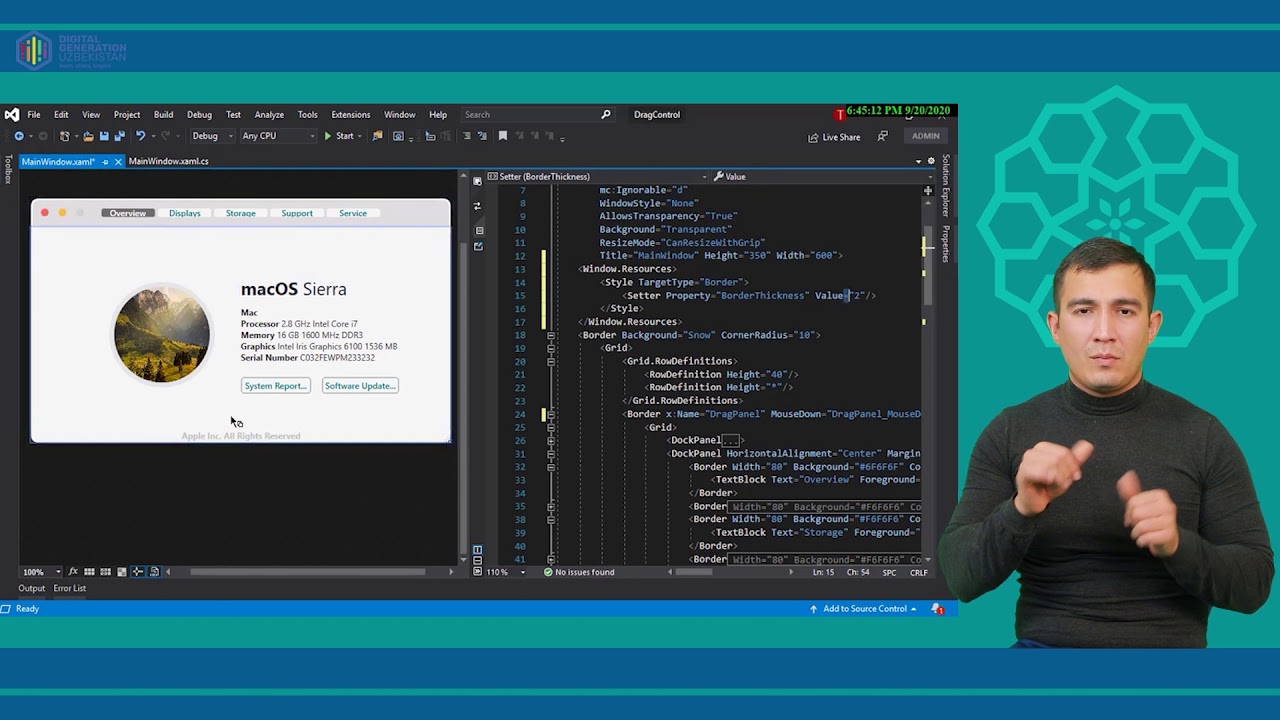Image resolution: width=1280 pixels, height=720 pixels.
Task: Click the SPC indentation indicator
Action: click(890, 572)
